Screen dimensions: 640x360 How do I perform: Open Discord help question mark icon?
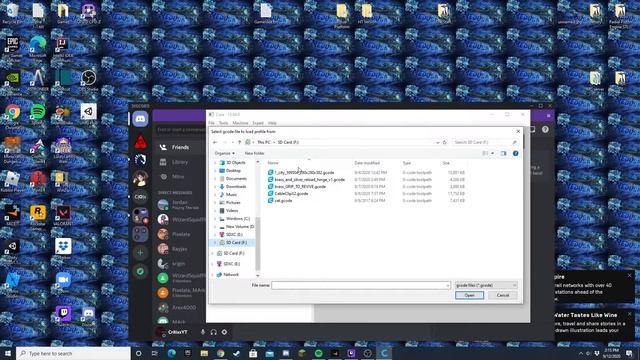(545, 130)
